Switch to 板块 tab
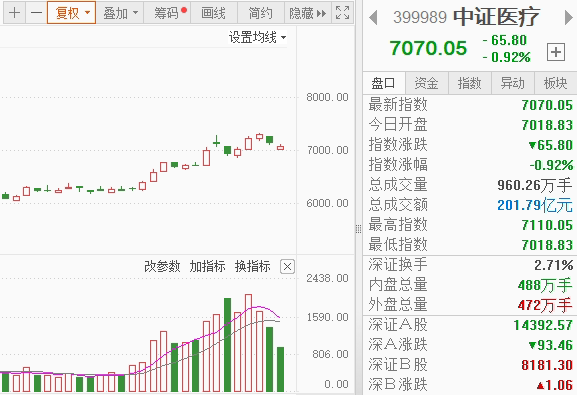 click(x=555, y=83)
